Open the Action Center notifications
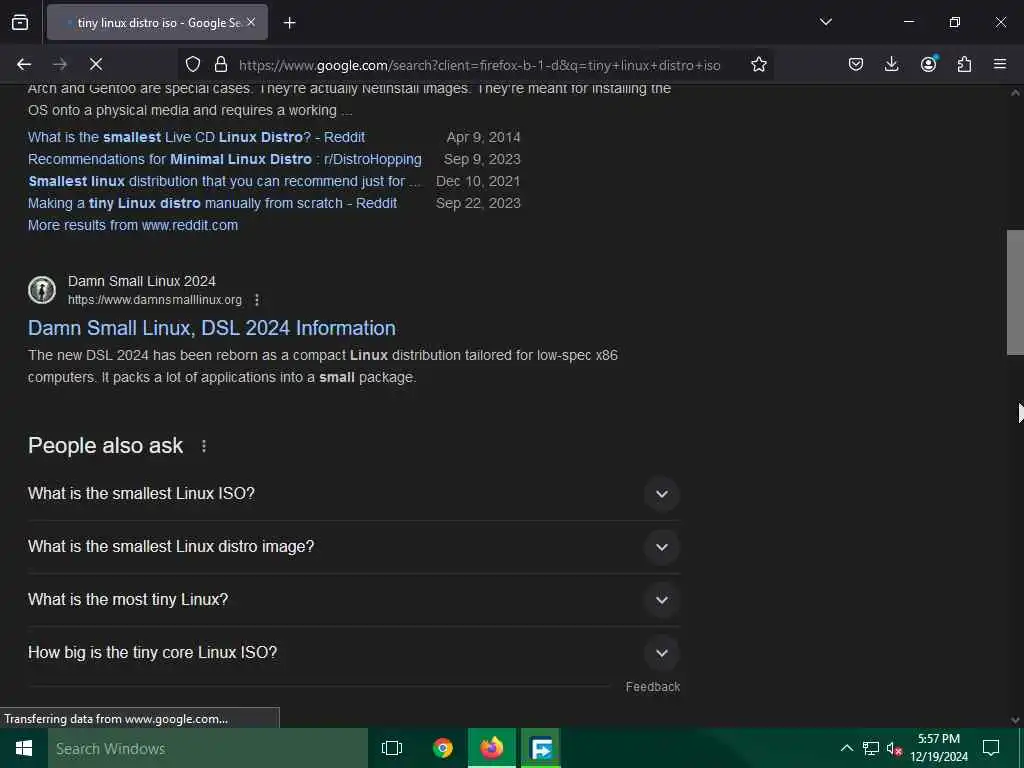Viewport: 1024px width, 768px height. tap(991, 748)
